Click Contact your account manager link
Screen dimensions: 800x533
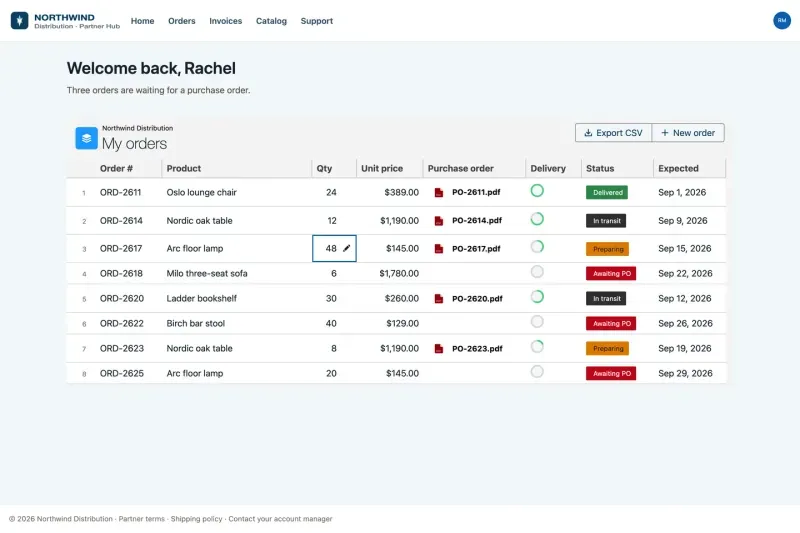(280, 519)
